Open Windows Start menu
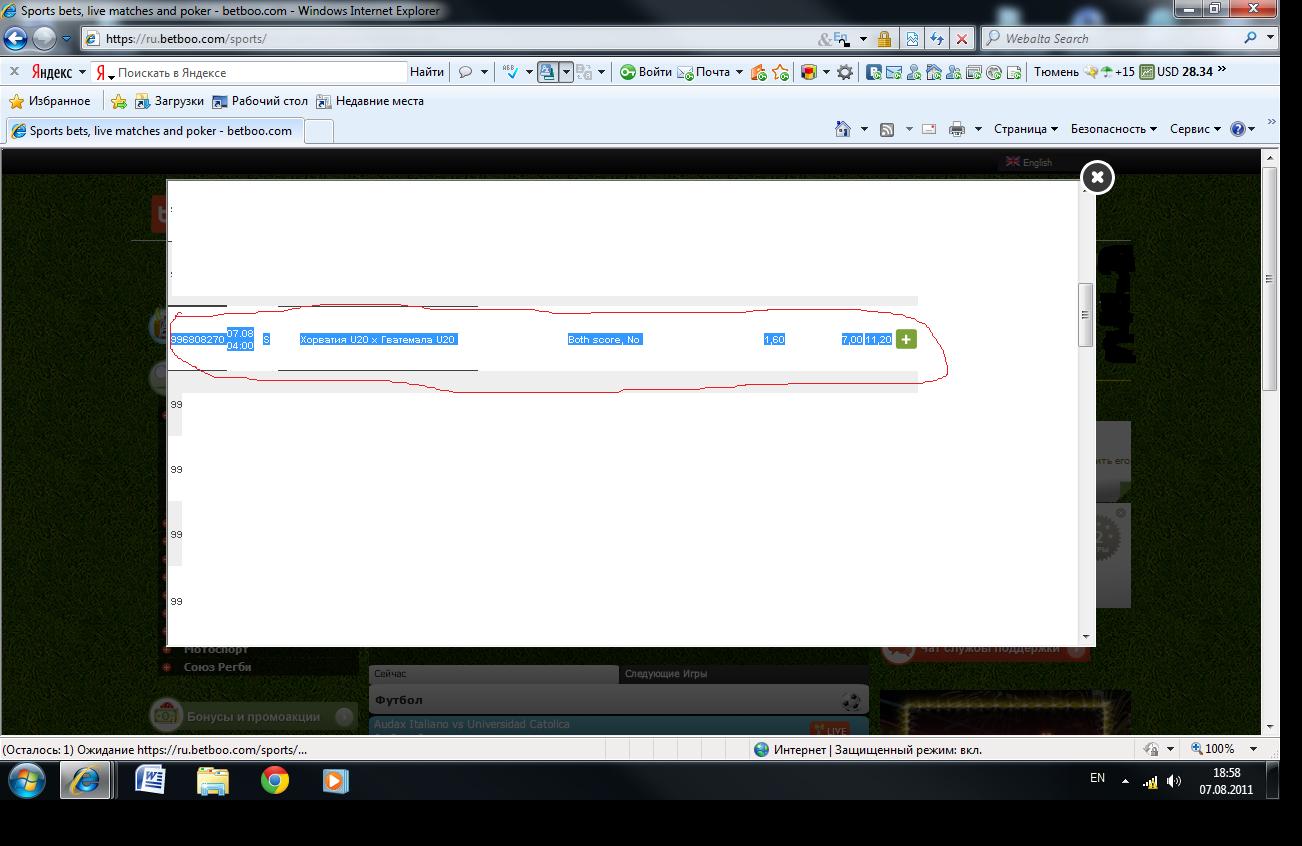1302x846 pixels. (x=28, y=780)
